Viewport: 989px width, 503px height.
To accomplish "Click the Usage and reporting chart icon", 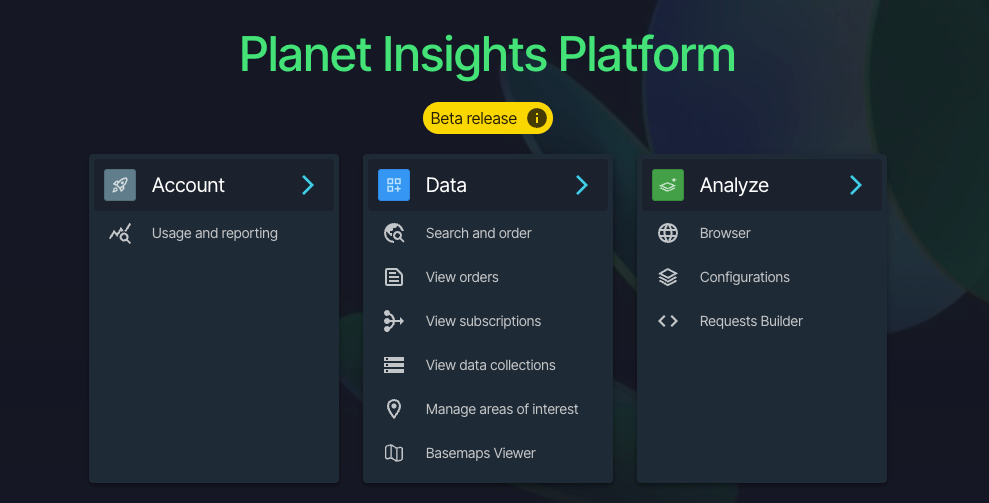I will [x=120, y=234].
